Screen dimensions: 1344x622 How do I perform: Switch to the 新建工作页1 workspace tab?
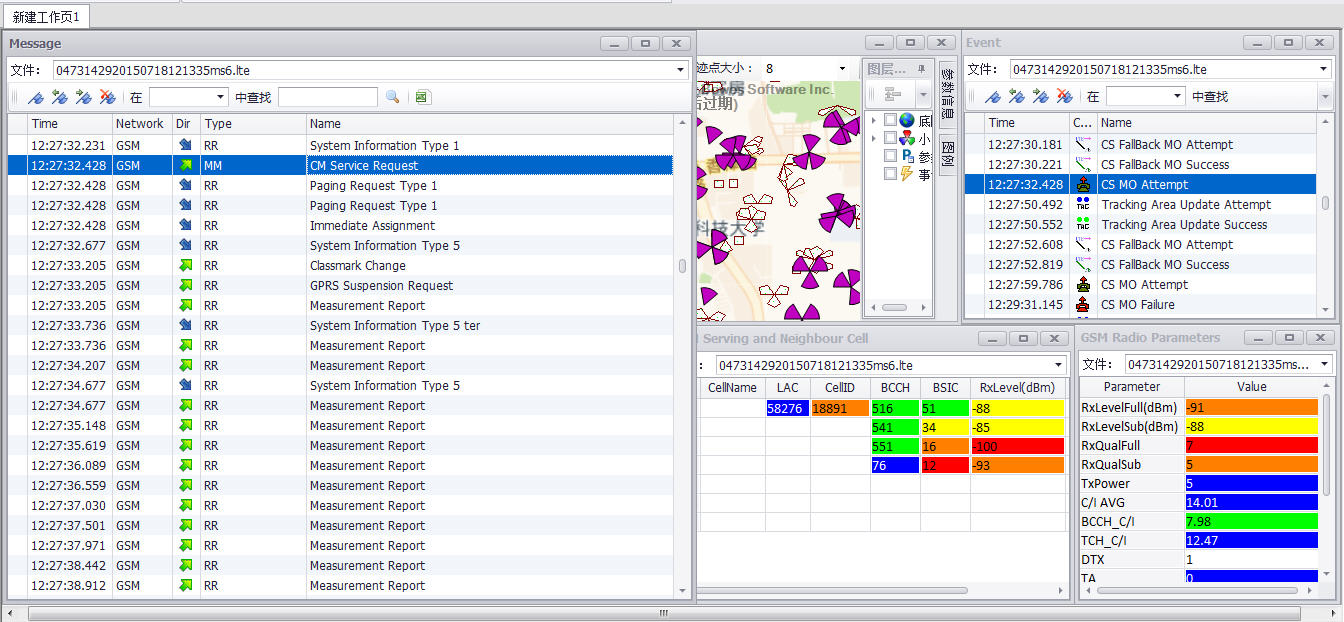(x=45, y=17)
